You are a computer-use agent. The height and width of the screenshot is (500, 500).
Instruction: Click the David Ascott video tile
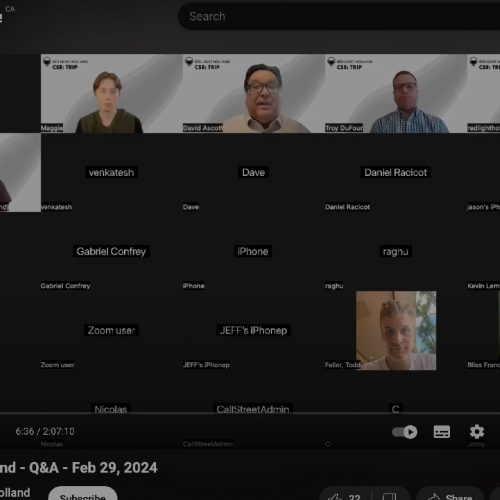pos(254,94)
